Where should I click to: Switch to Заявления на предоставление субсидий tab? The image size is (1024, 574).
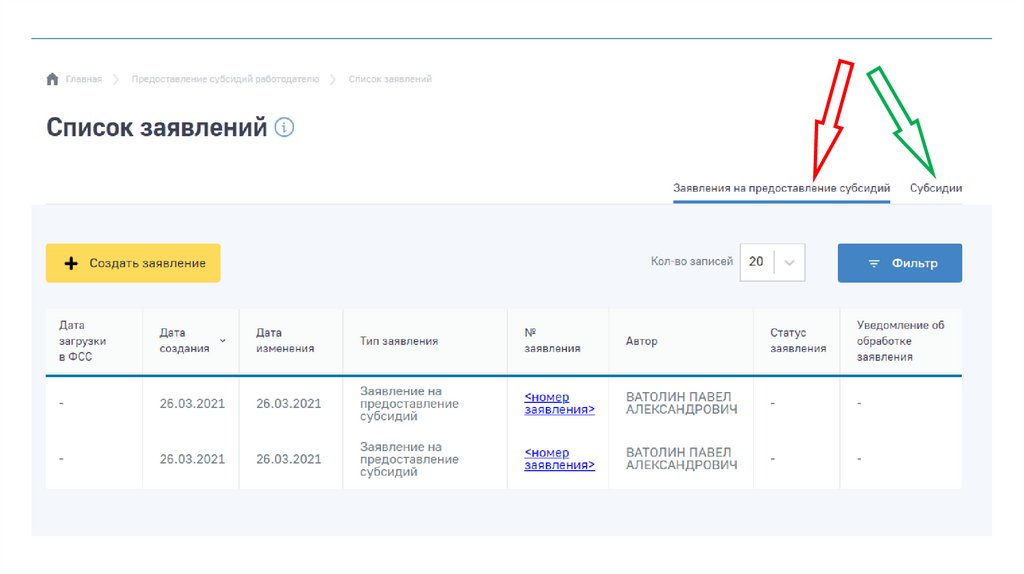[781, 188]
